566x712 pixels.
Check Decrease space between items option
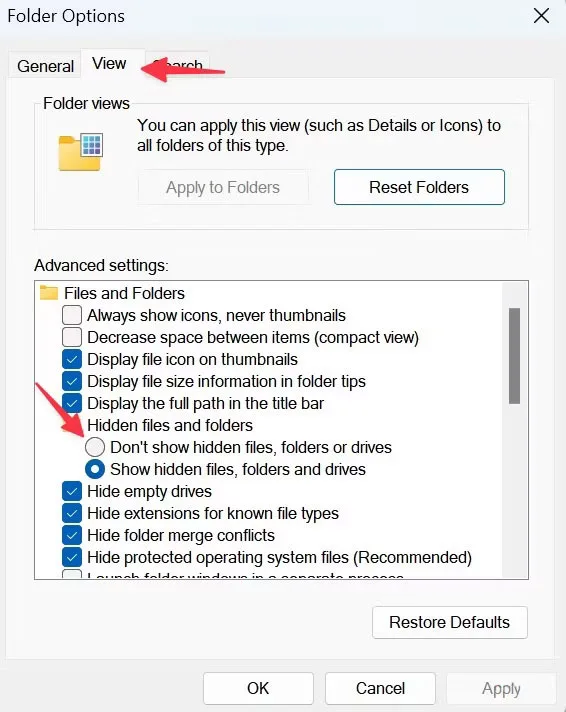click(x=72, y=337)
